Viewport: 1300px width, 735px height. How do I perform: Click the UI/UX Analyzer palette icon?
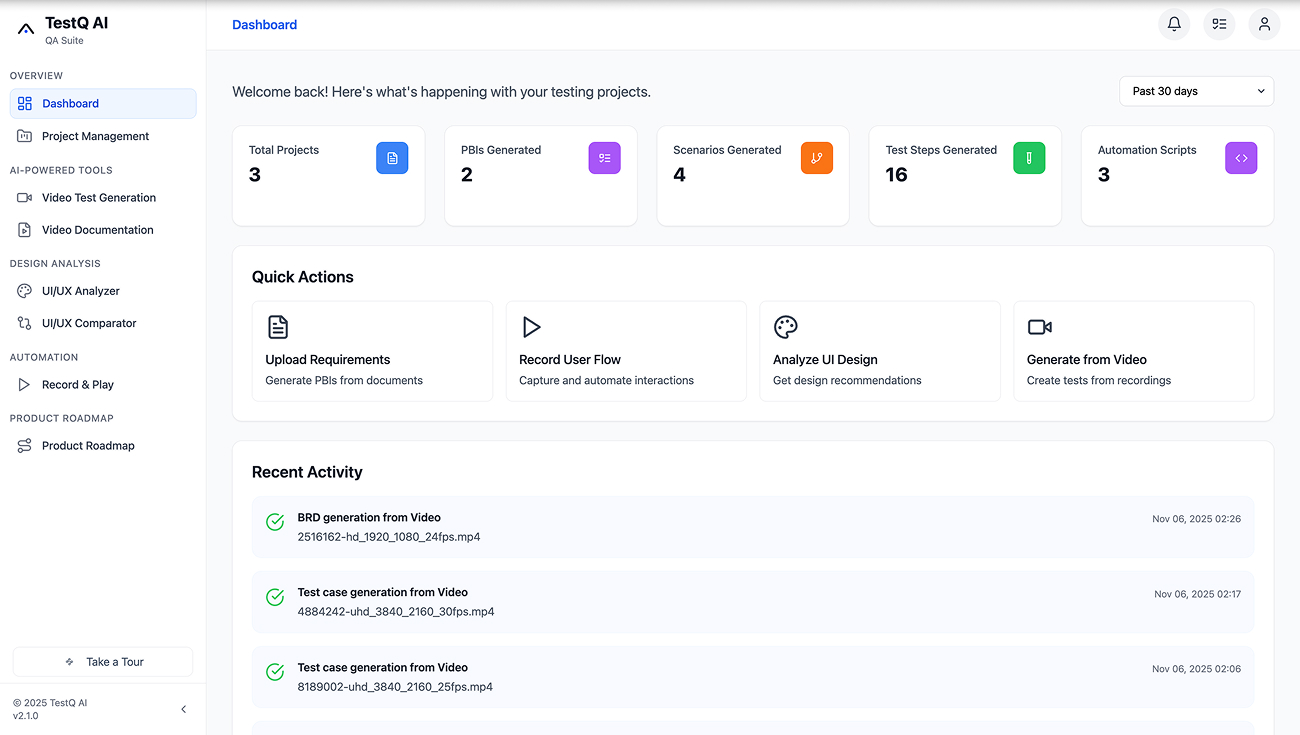pyautogui.click(x=23, y=290)
